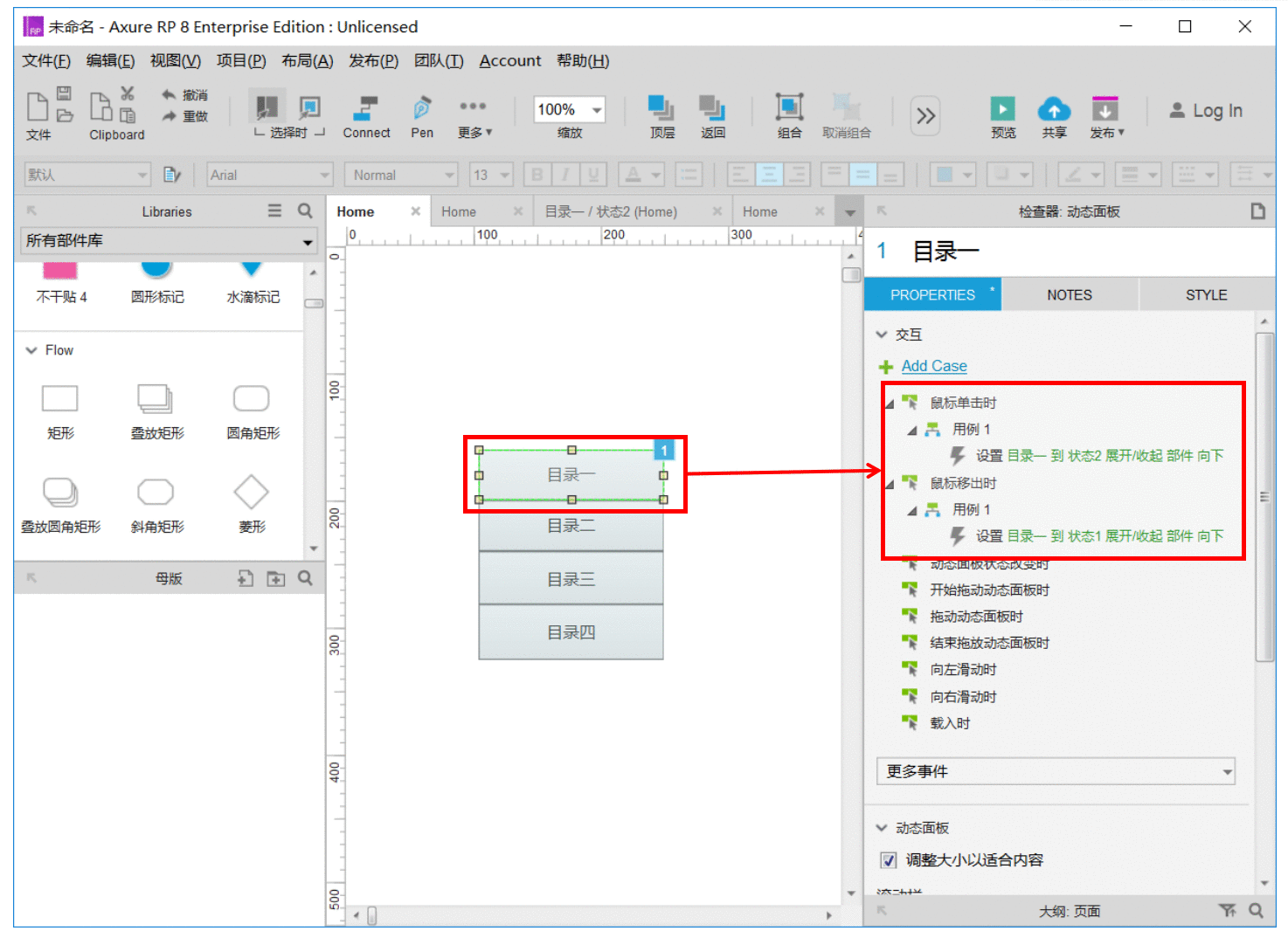Click the Add Case link
The height and width of the screenshot is (938, 1288).
tap(934, 366)
